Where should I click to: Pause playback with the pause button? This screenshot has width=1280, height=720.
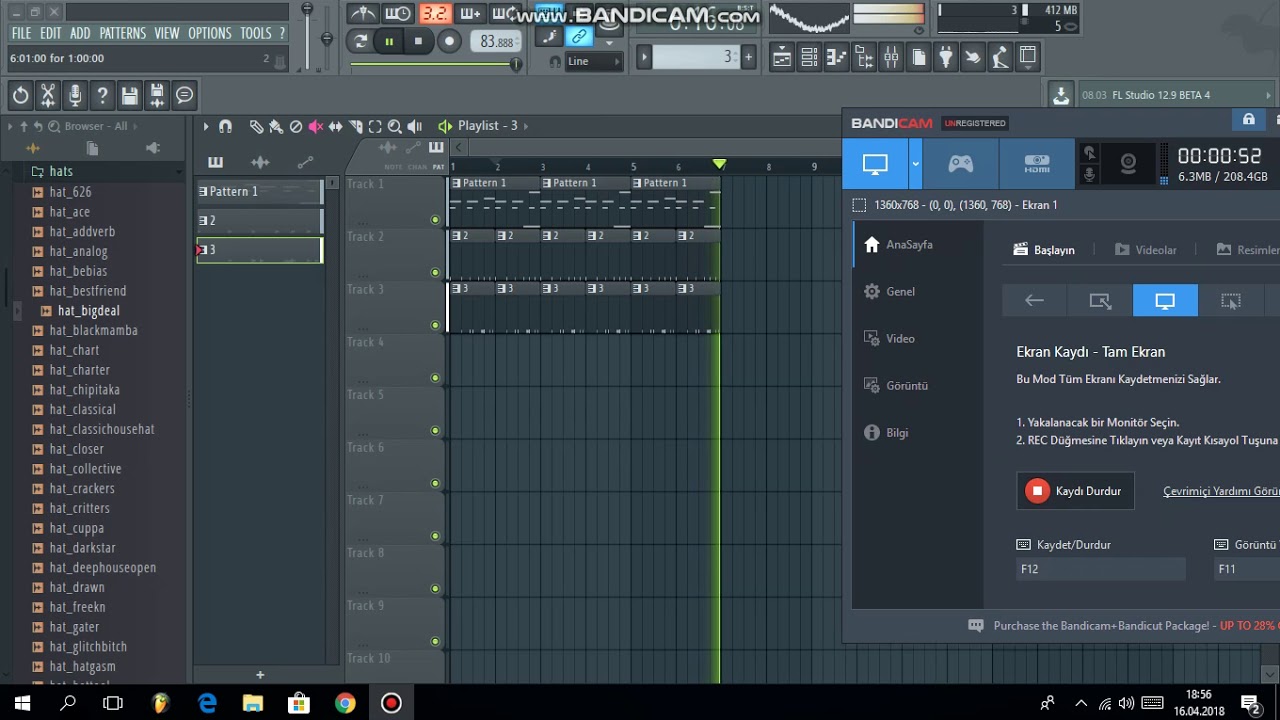(389, 41)
